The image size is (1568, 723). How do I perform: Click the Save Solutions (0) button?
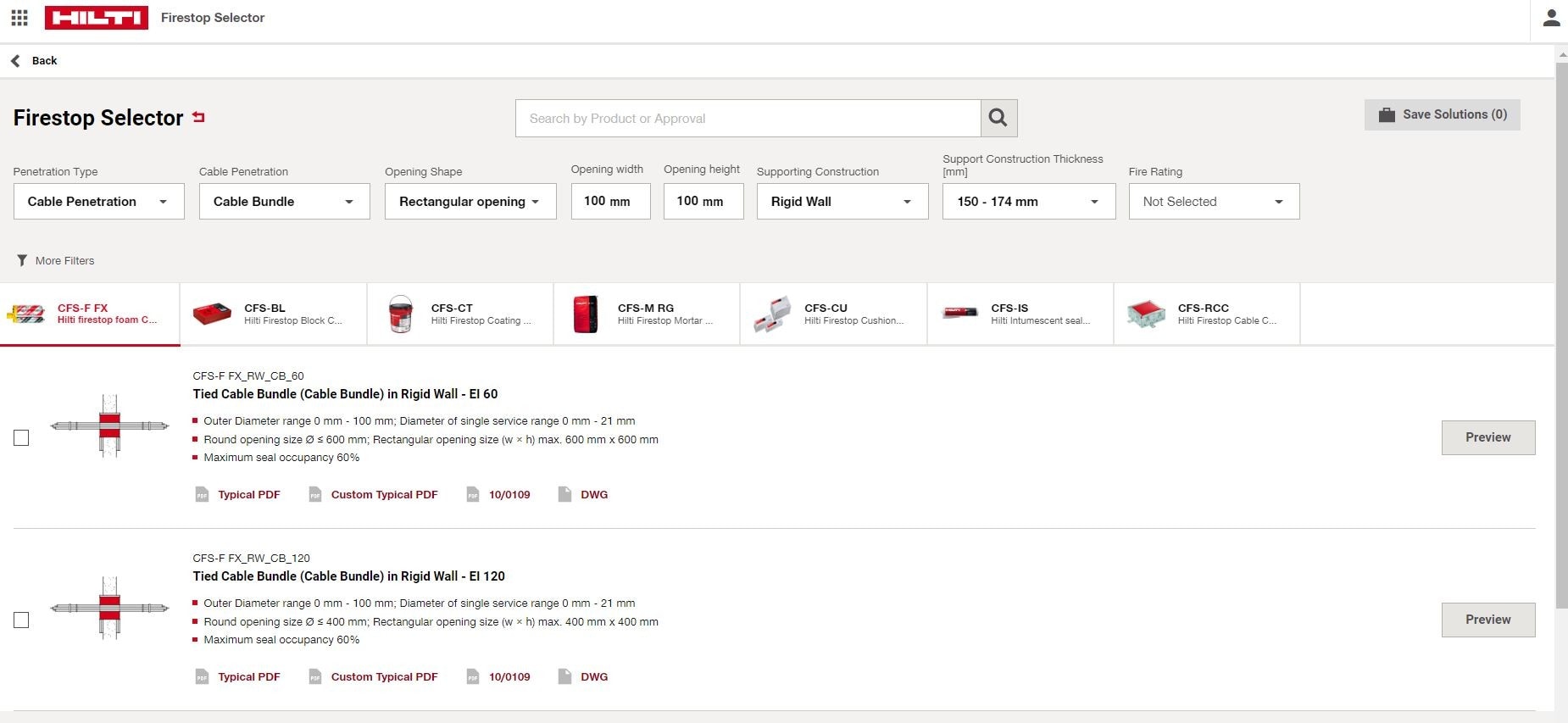pos(1442,114)
